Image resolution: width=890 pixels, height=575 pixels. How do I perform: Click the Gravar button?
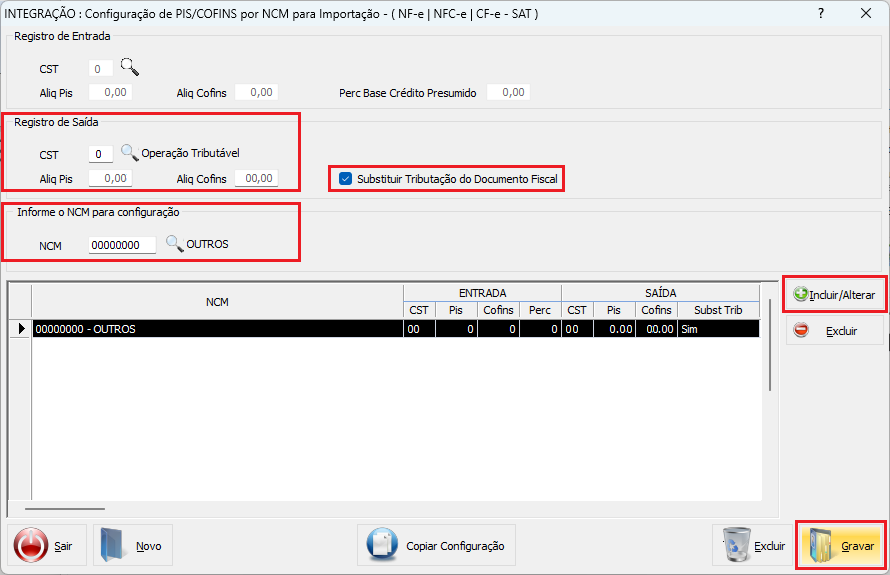(x=841, y=545)
